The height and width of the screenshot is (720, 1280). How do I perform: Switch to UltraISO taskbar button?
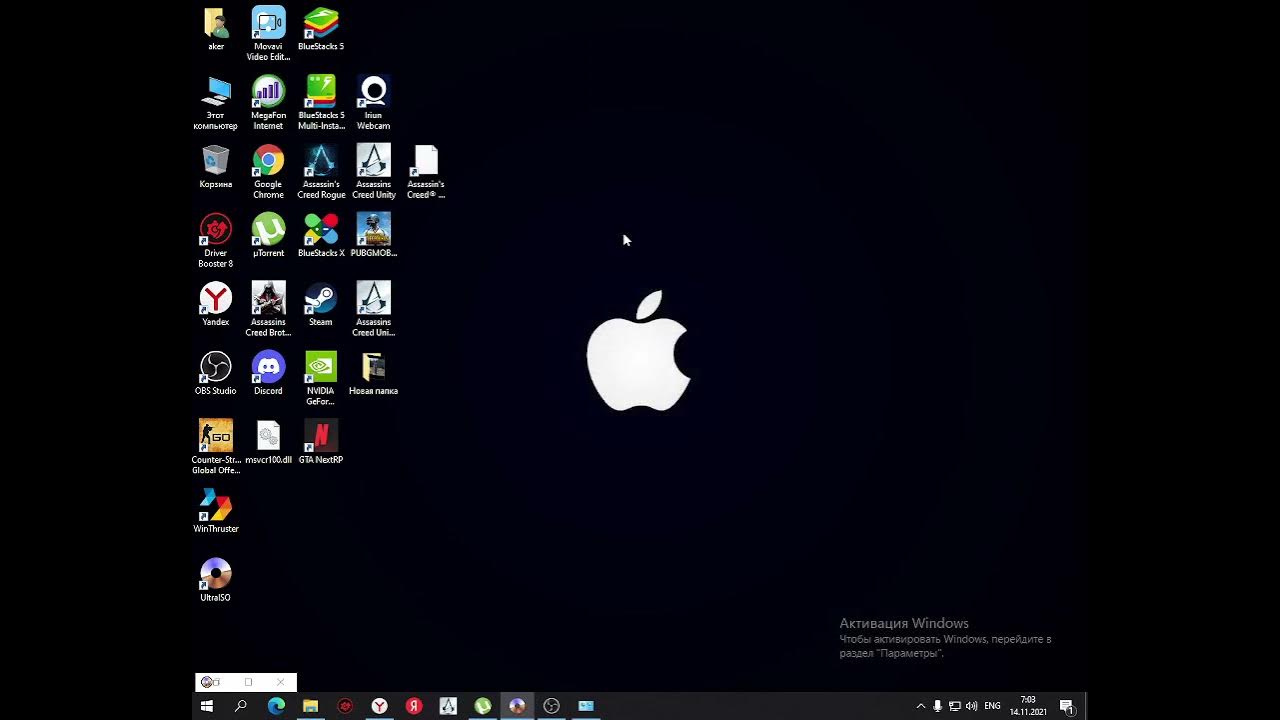[517, 706]
